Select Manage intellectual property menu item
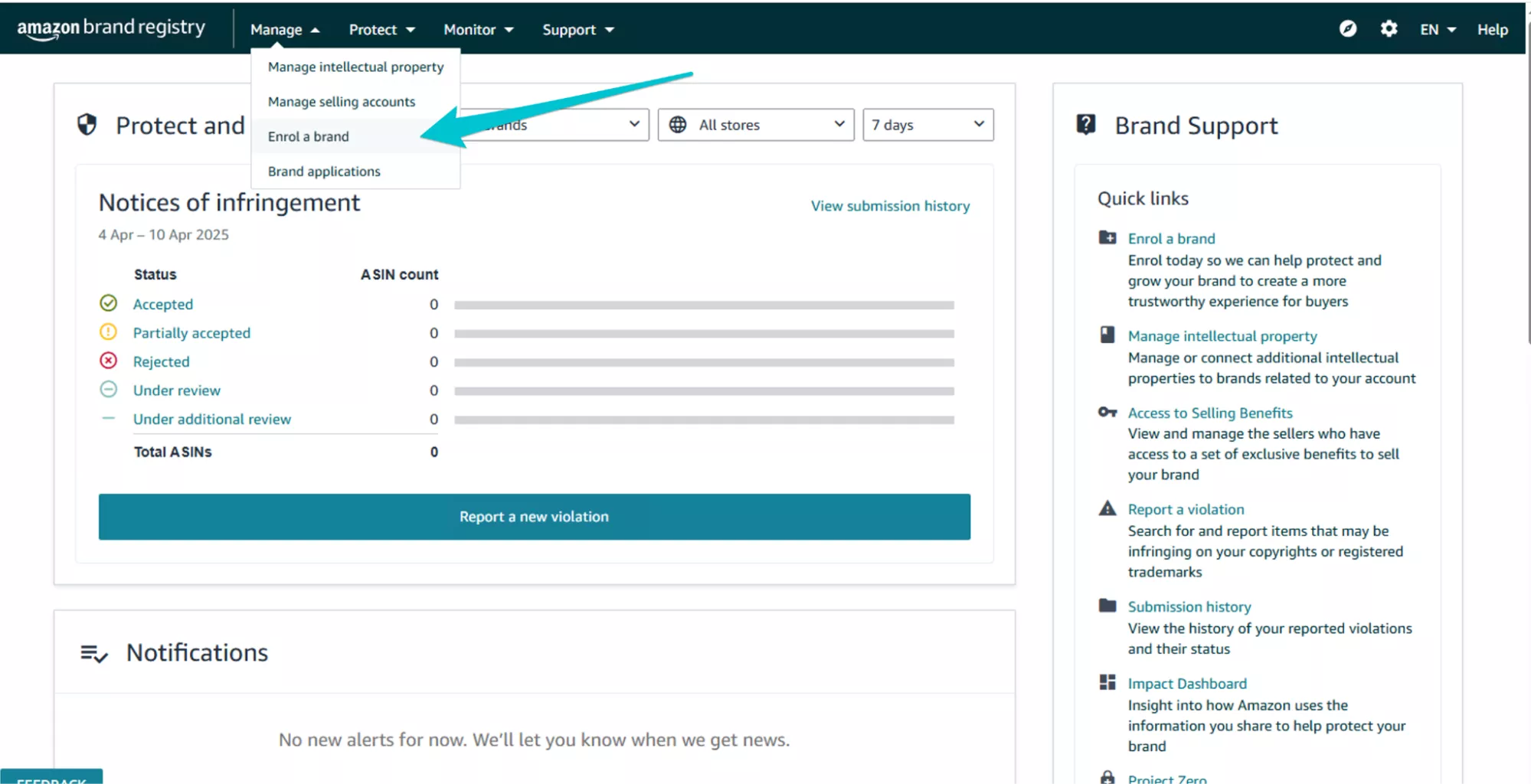This screenshot has height=784, width=1531. [x=356, y=67]
